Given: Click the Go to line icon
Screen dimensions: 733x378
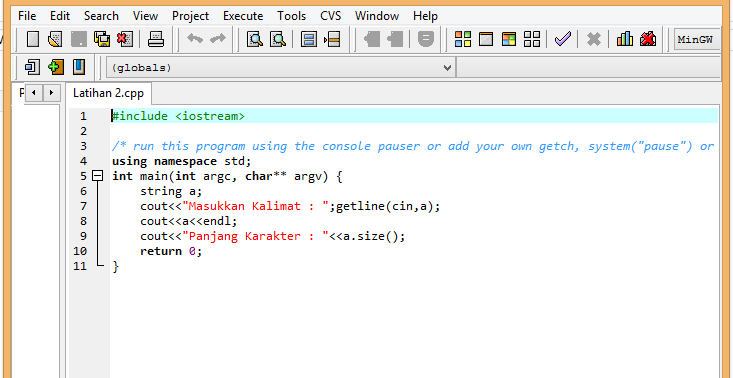Looking at the screenshot, I should click(332, 39).
